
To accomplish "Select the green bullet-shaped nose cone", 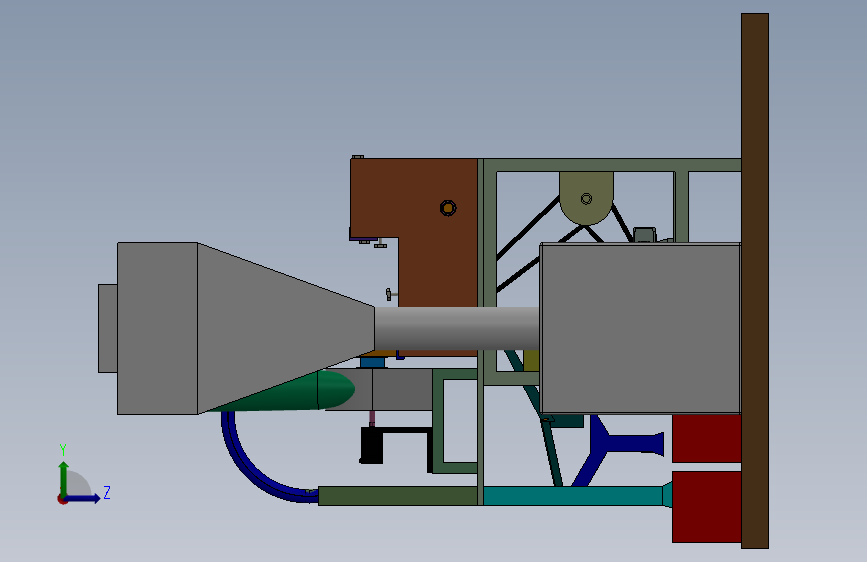I will [x=310, y=393].
